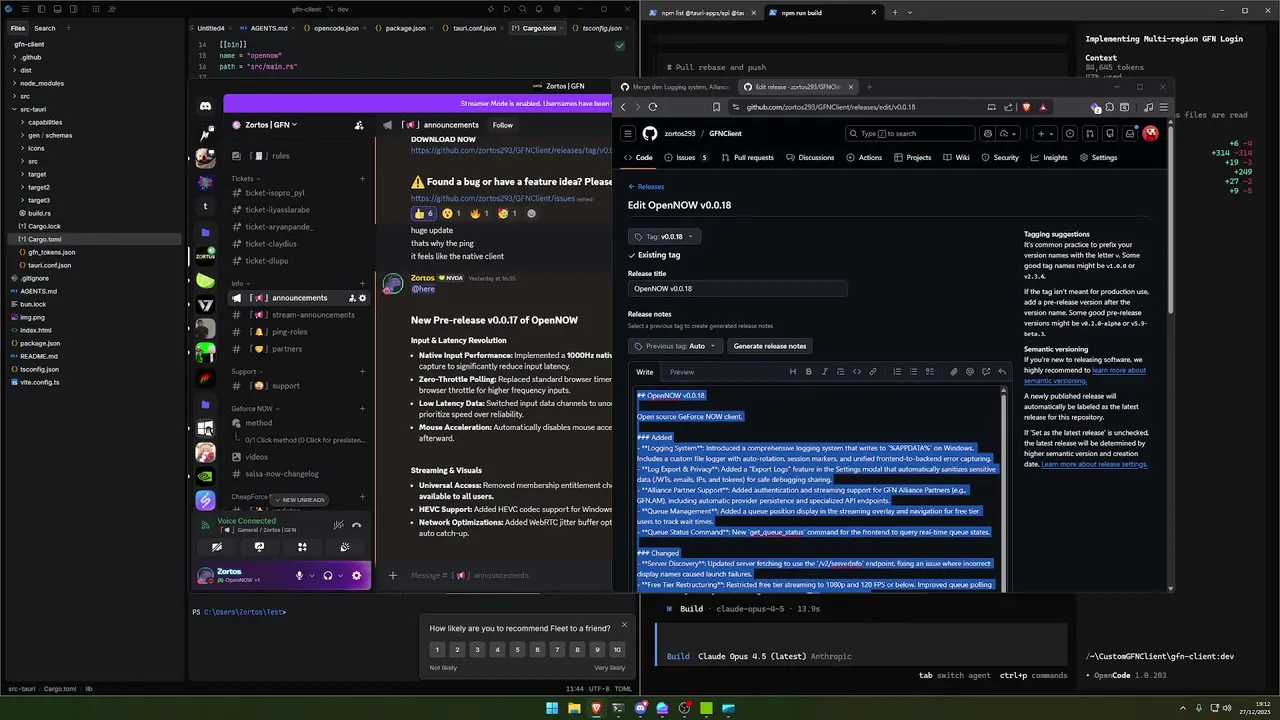Open GFNClient issues link in Discord
The image size is (1280, 720).
493,198
